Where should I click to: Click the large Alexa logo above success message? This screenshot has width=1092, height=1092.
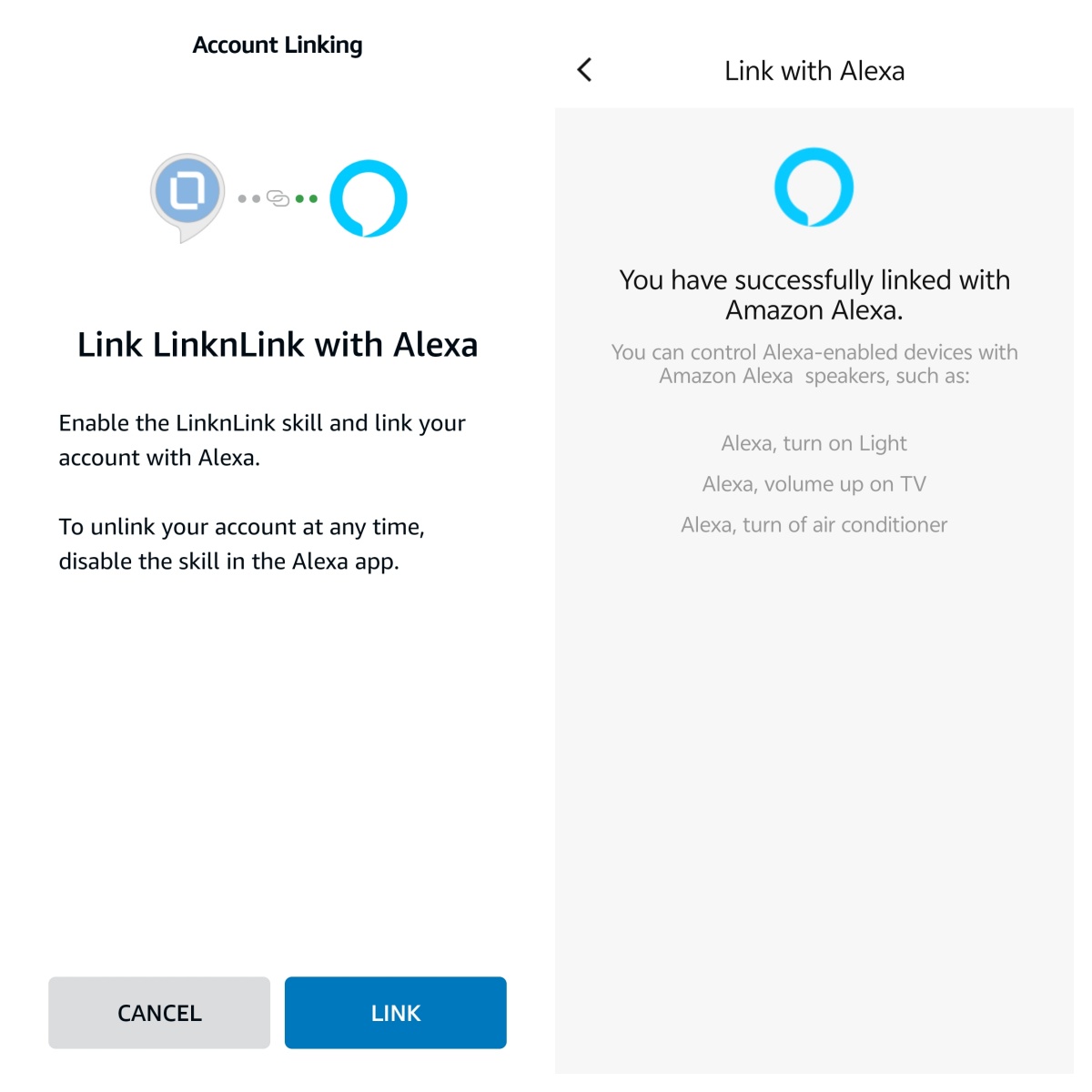pyautogui.click(x=814, y=187)
